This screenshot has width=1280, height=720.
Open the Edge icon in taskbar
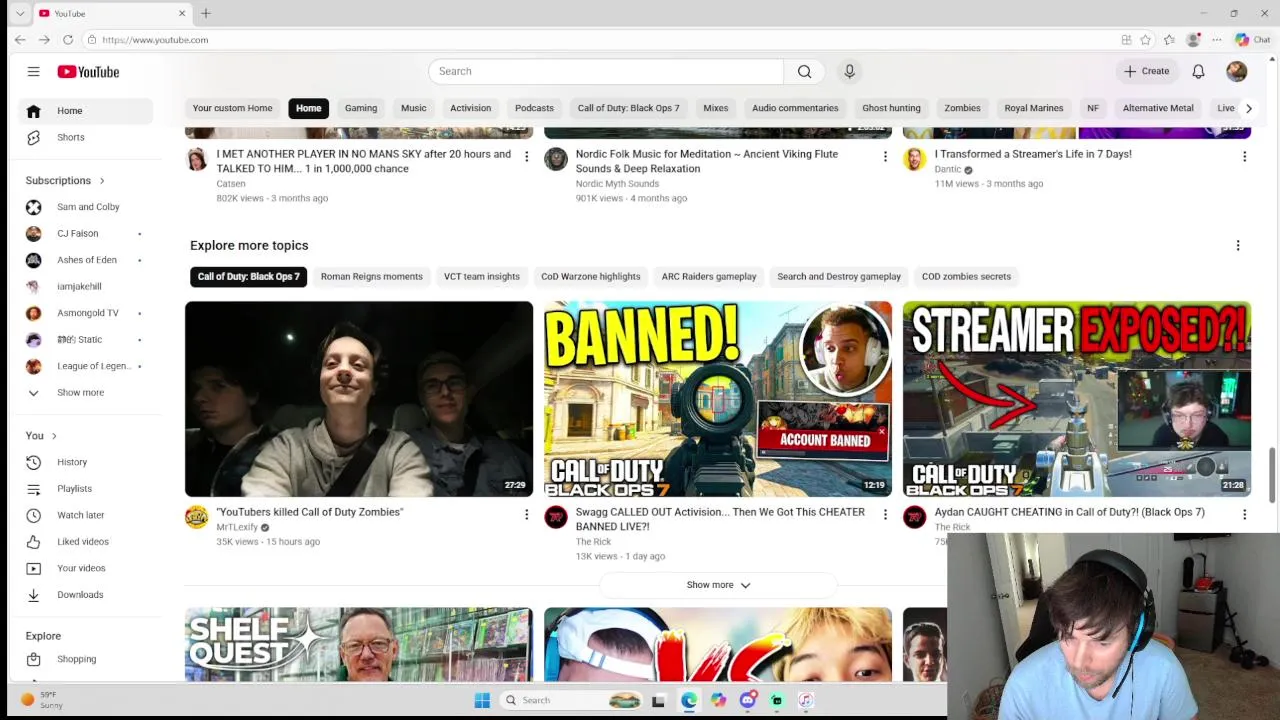[x=689, y=700]
